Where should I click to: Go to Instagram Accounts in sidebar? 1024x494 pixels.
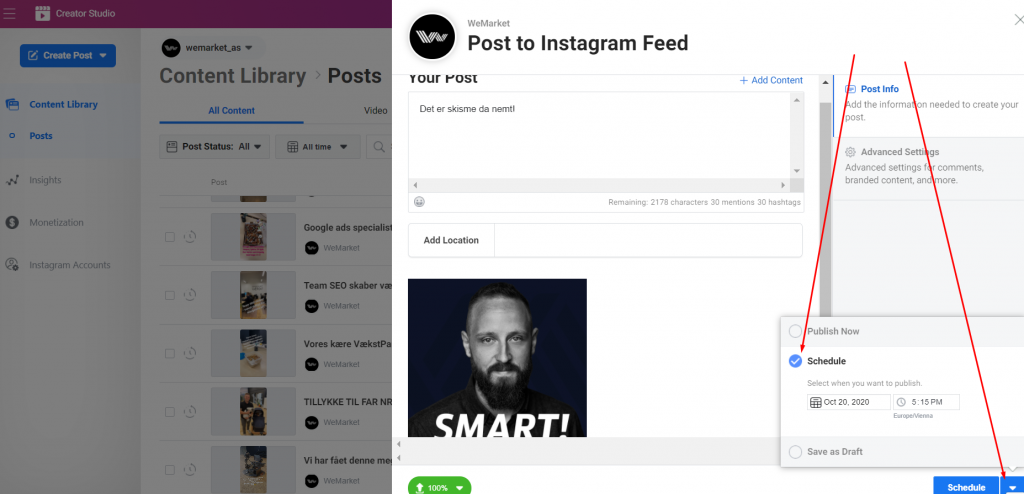tap(69, 265)
